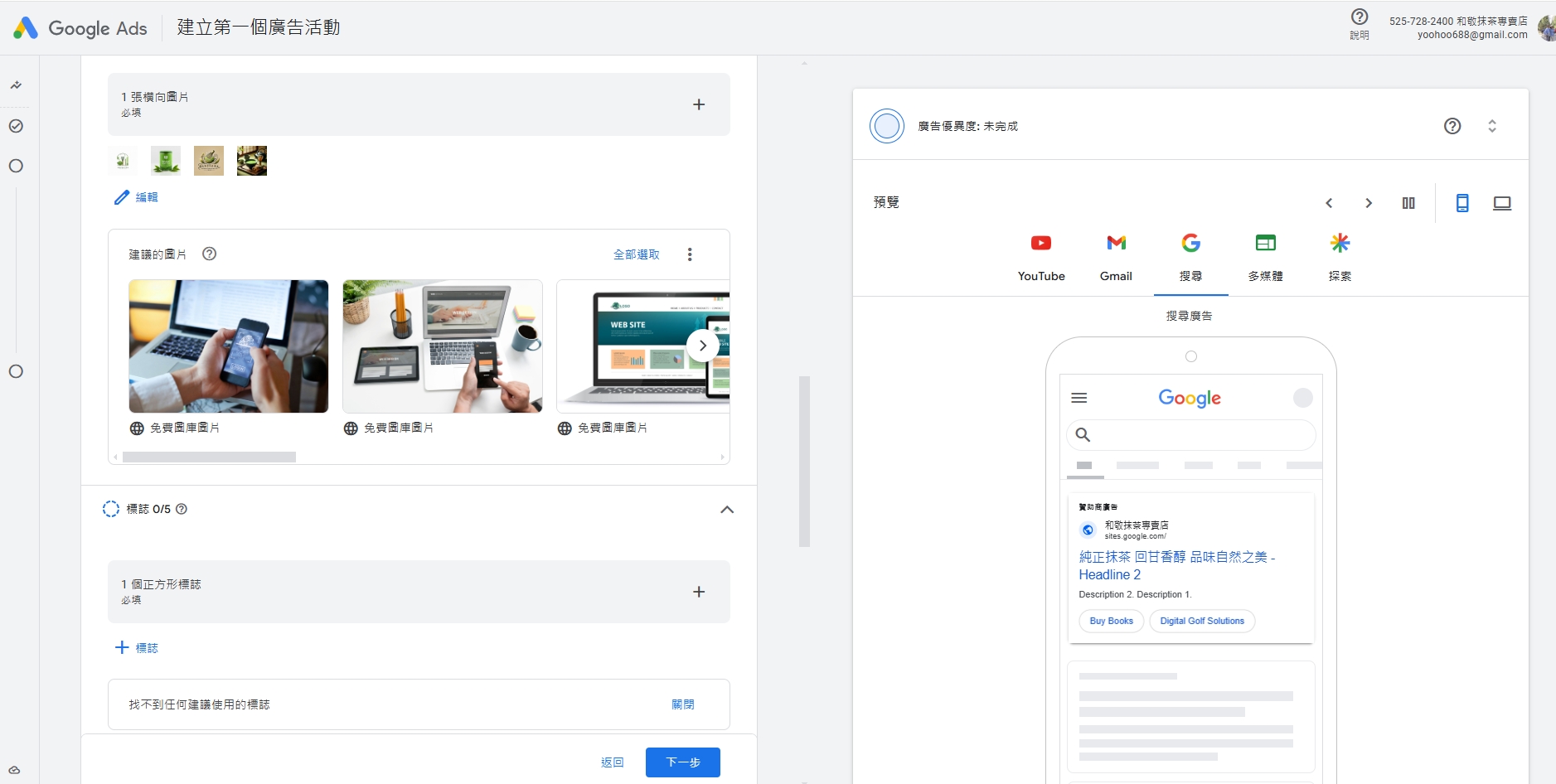Open help icon in ad strength panel
This screenshot has width=1556, height=784.
pyautogui.click(x=1452, y=126)
